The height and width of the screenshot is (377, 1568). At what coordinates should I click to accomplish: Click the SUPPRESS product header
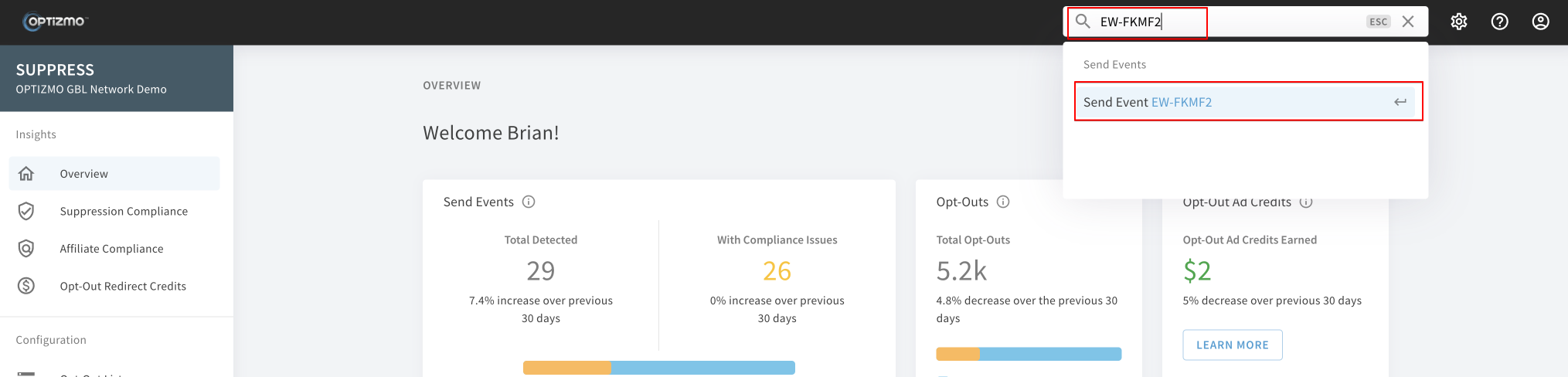(55, 70)
